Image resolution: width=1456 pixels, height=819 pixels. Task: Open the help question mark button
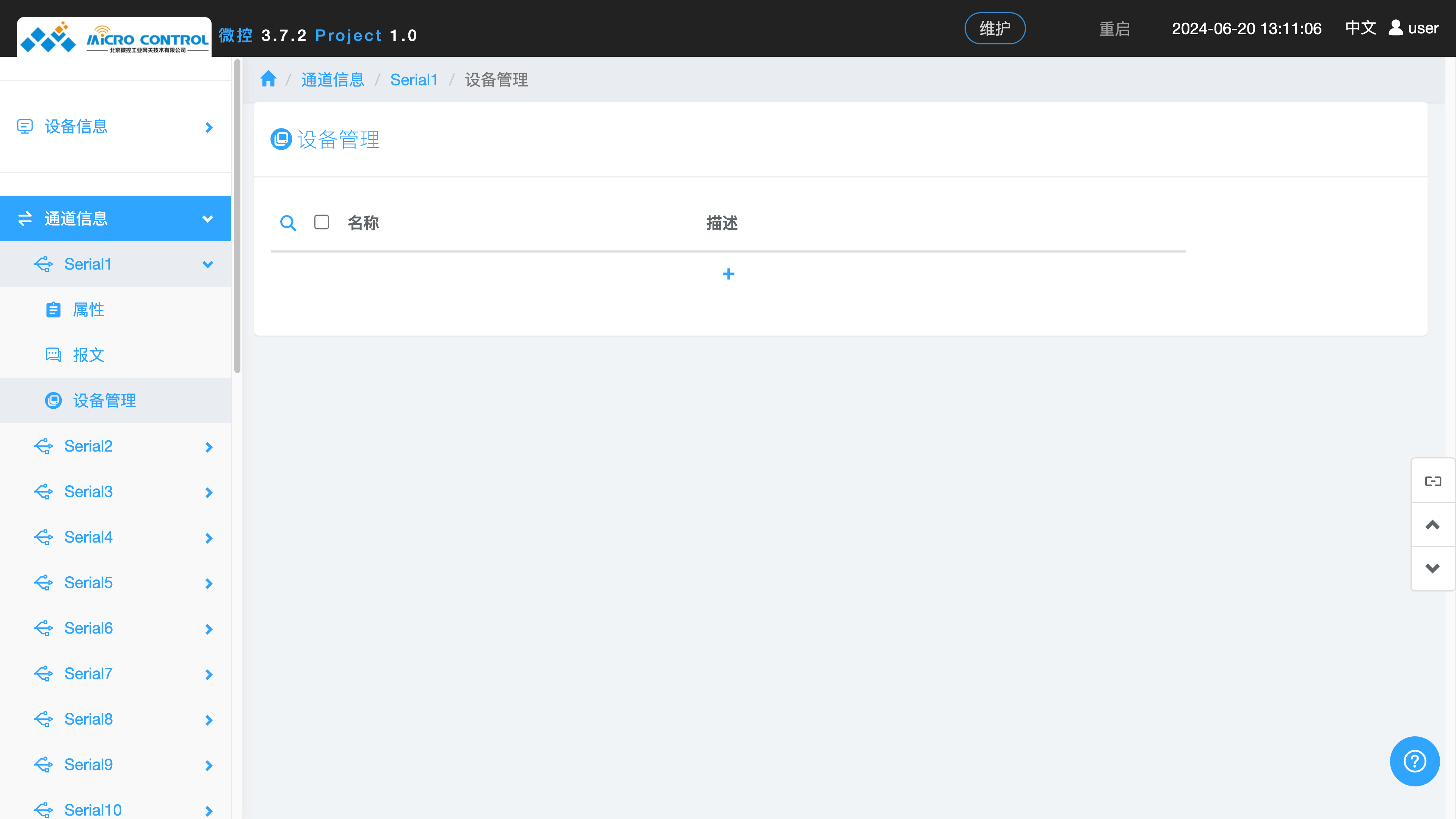[1414, 761]
